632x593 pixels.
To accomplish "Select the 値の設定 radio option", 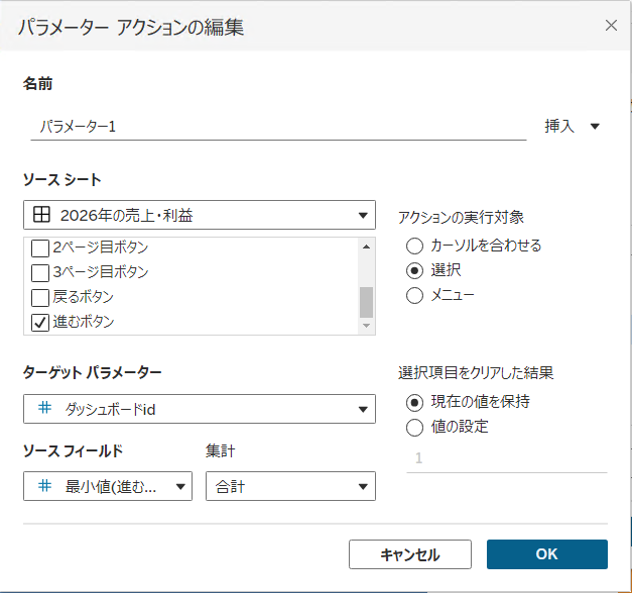I will tap(414, 428).
